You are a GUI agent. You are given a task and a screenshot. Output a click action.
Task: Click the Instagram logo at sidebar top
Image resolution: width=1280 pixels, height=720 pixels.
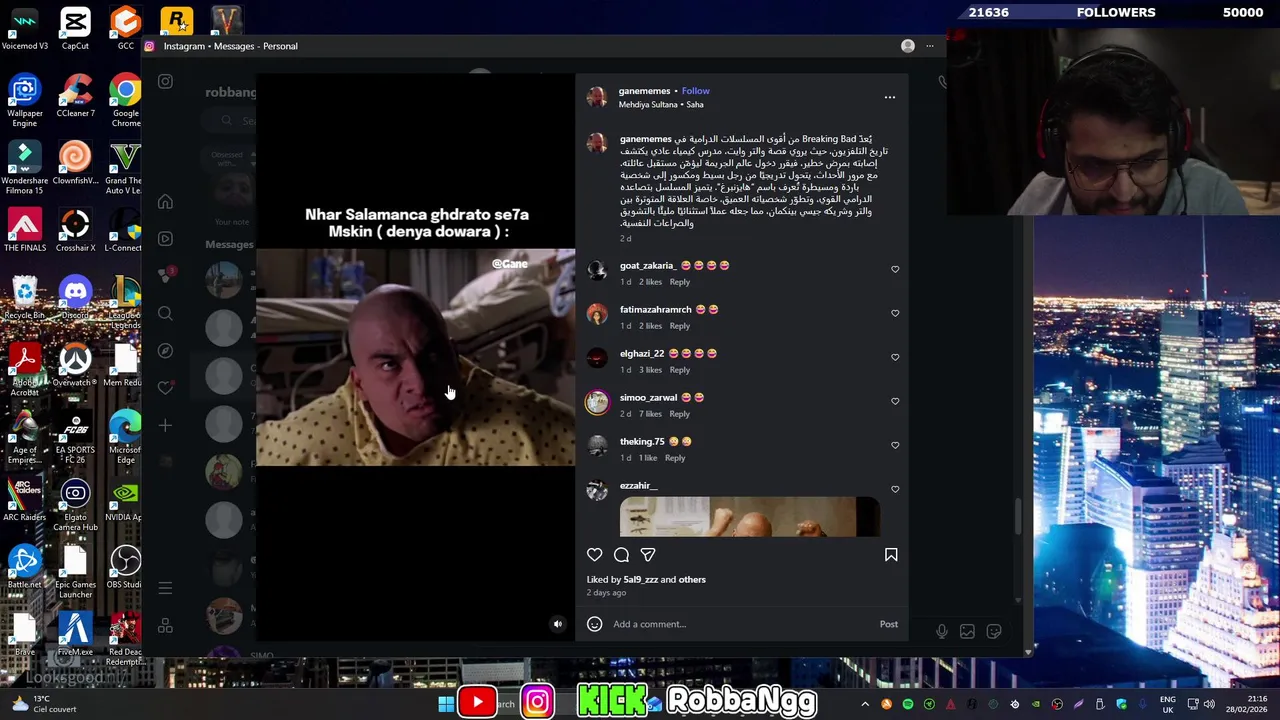click(165, 82)
